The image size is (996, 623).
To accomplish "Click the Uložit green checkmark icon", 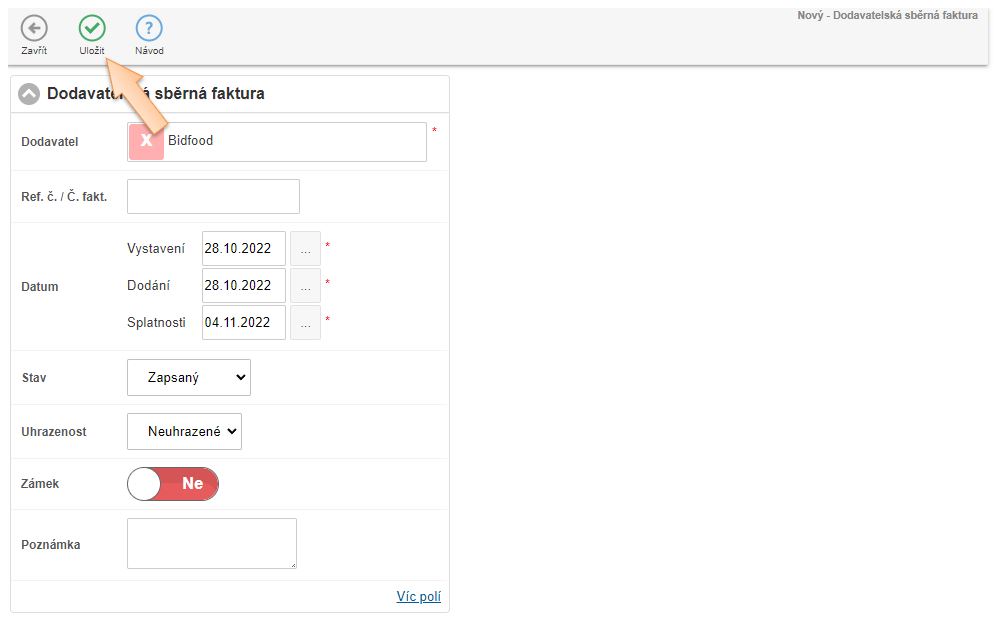I will (92, 29).
